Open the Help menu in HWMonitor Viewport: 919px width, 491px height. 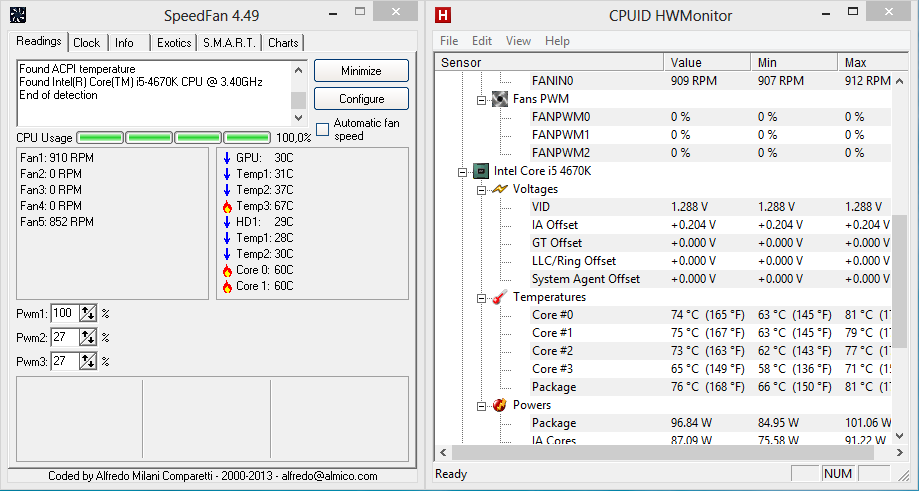557,41
